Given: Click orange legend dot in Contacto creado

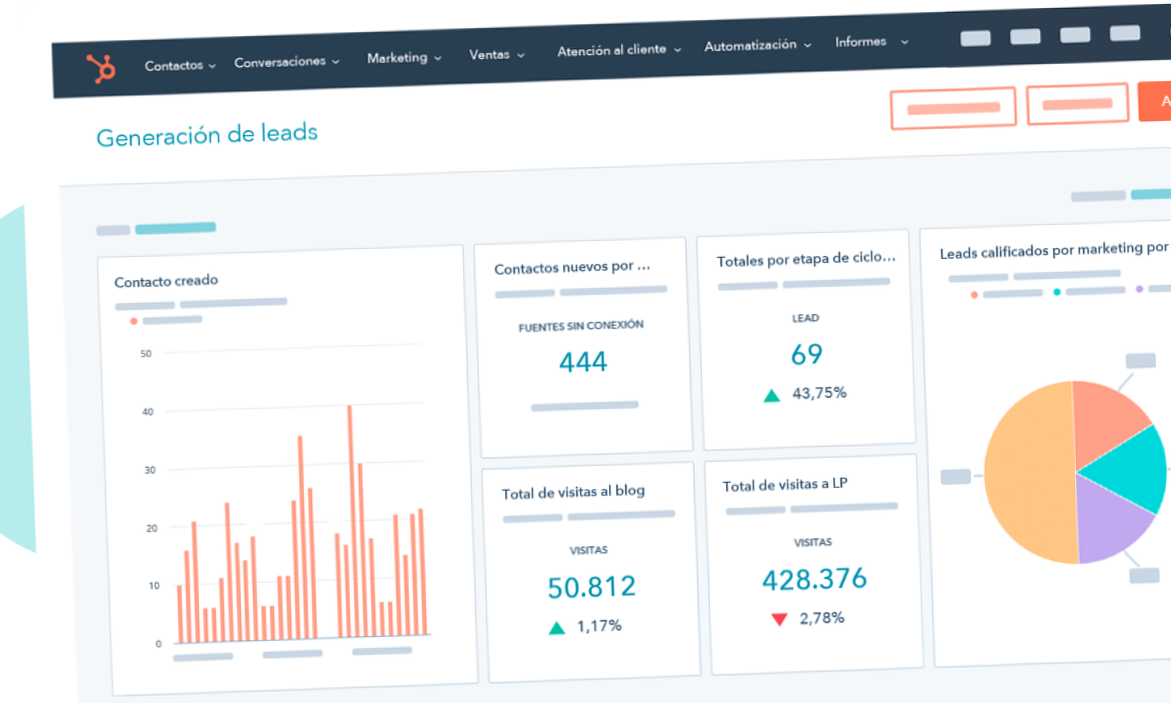Looking at the screenshot, I should [134, 321].
